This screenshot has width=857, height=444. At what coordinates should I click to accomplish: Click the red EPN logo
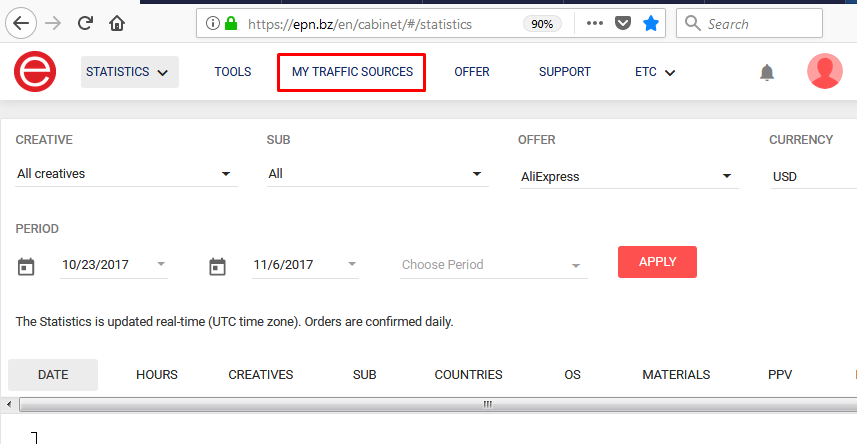tap(35, 72)
